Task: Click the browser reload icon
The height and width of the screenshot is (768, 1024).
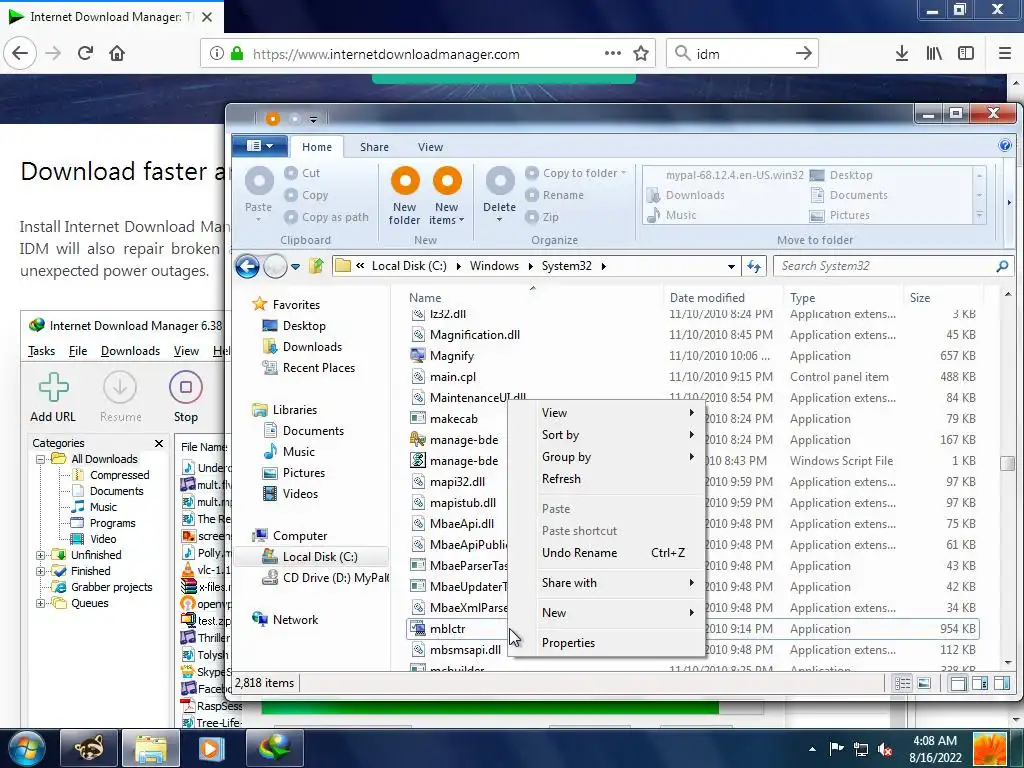Action: coord(85,54)
